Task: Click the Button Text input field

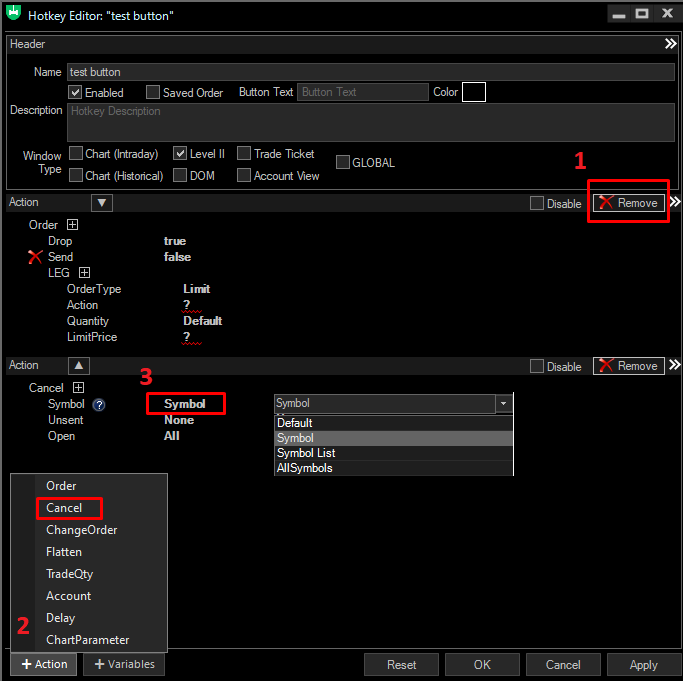Action: pos(362,92)
